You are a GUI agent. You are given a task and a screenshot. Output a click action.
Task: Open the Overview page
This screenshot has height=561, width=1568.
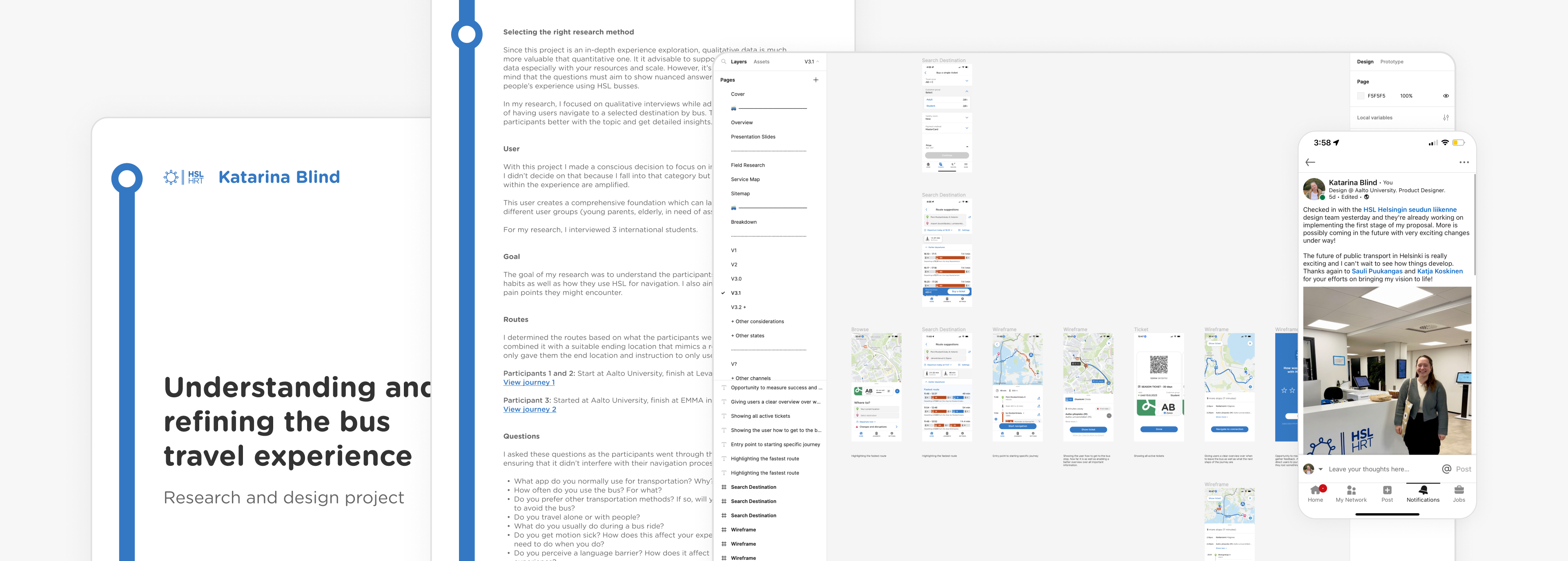point(742,122)
